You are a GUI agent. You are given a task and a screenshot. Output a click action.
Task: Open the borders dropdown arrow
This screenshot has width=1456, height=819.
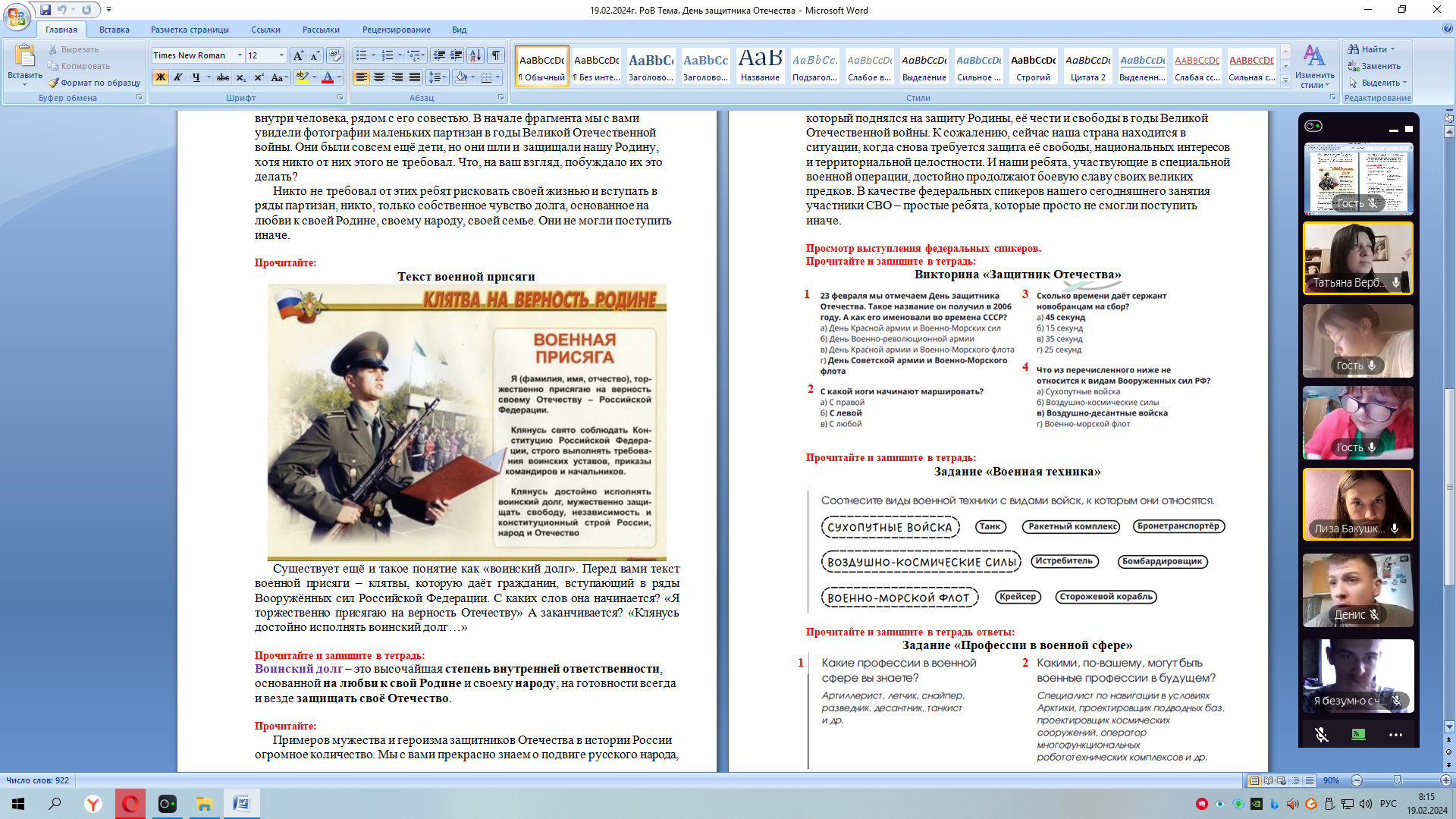[497, 77]
